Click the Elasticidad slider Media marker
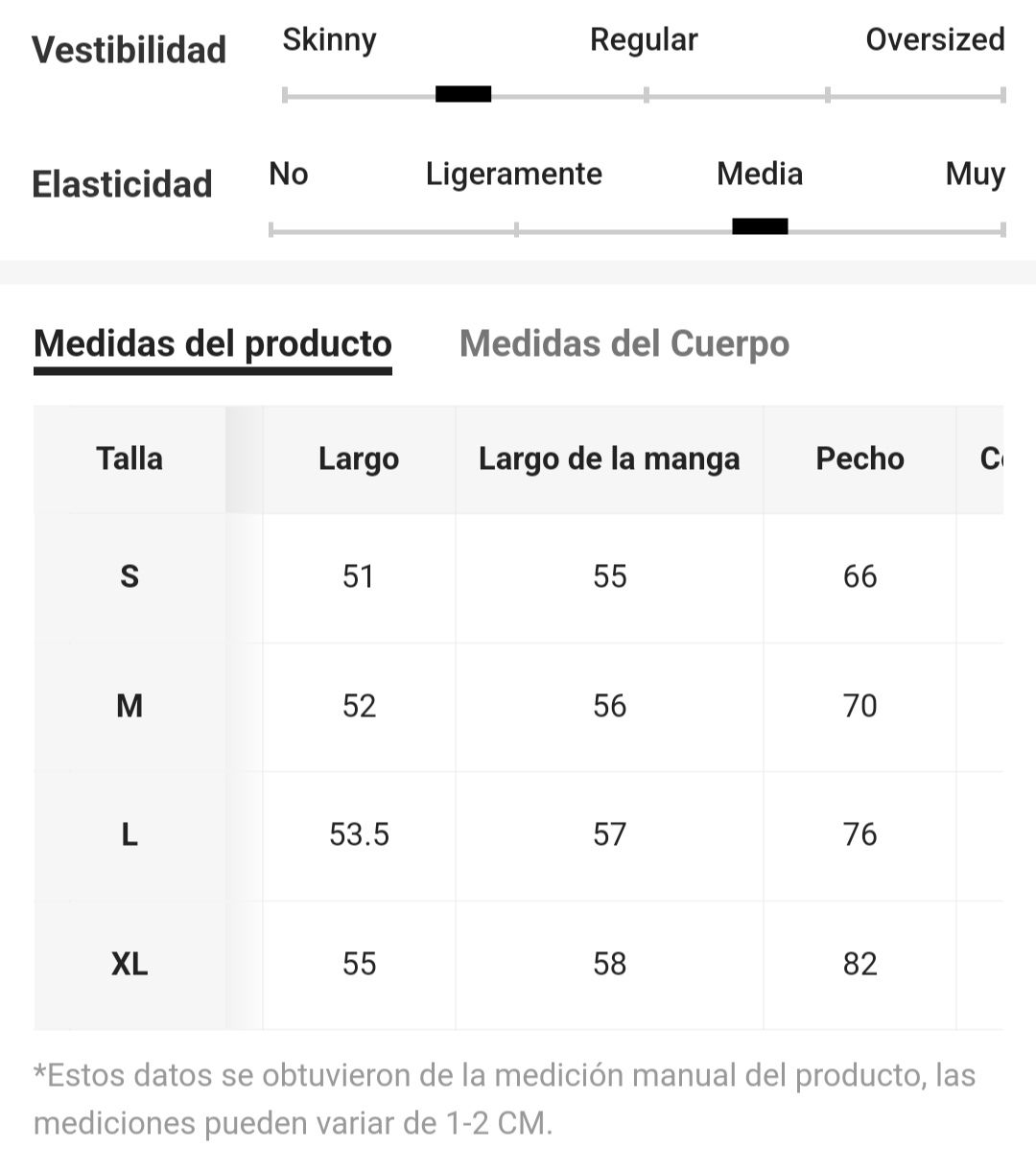Viewport: 1036px width, 1171px height. [x=760, y=226]
